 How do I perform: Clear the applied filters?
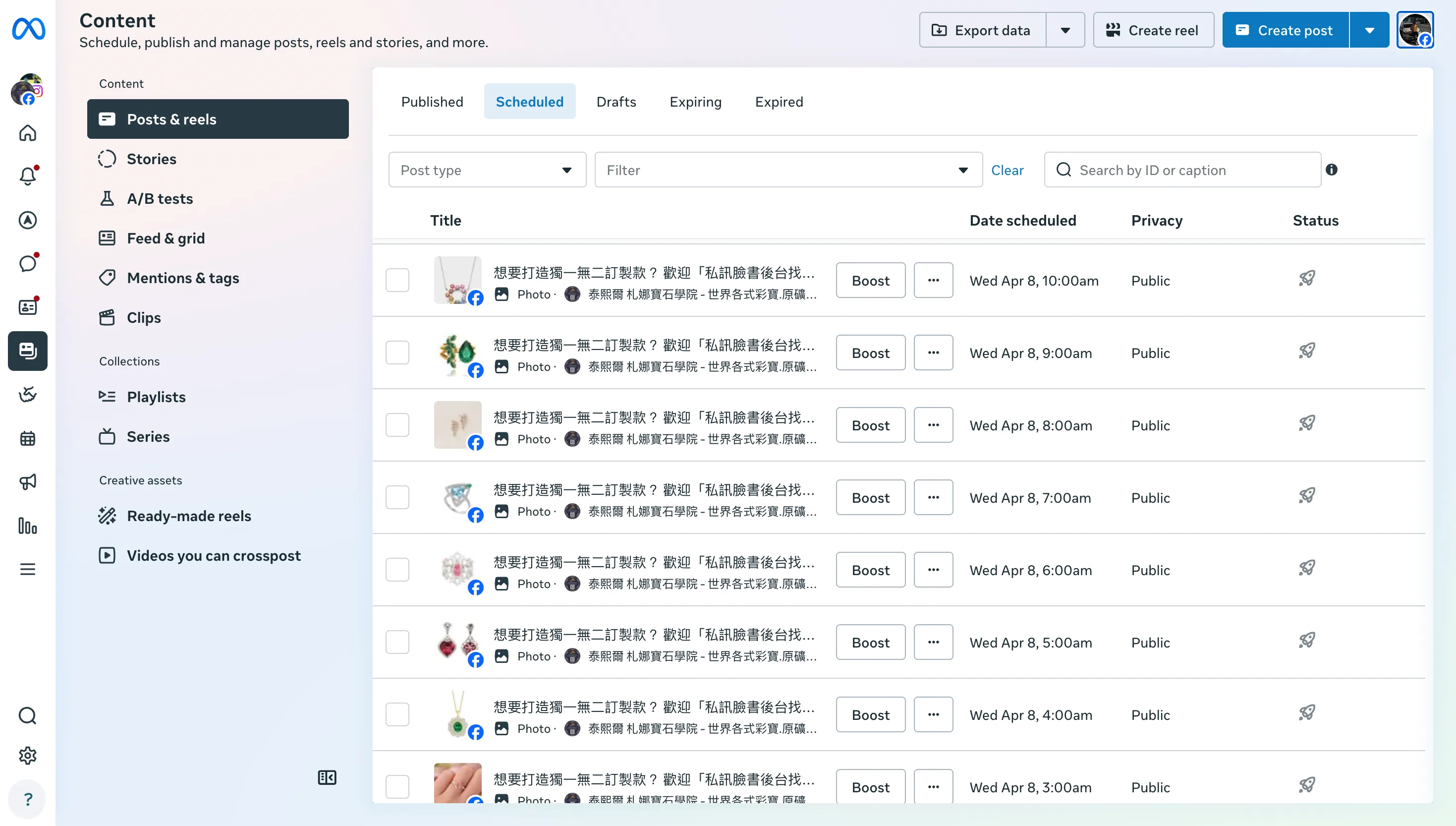pyautogui.click(x=1007, y=170)
